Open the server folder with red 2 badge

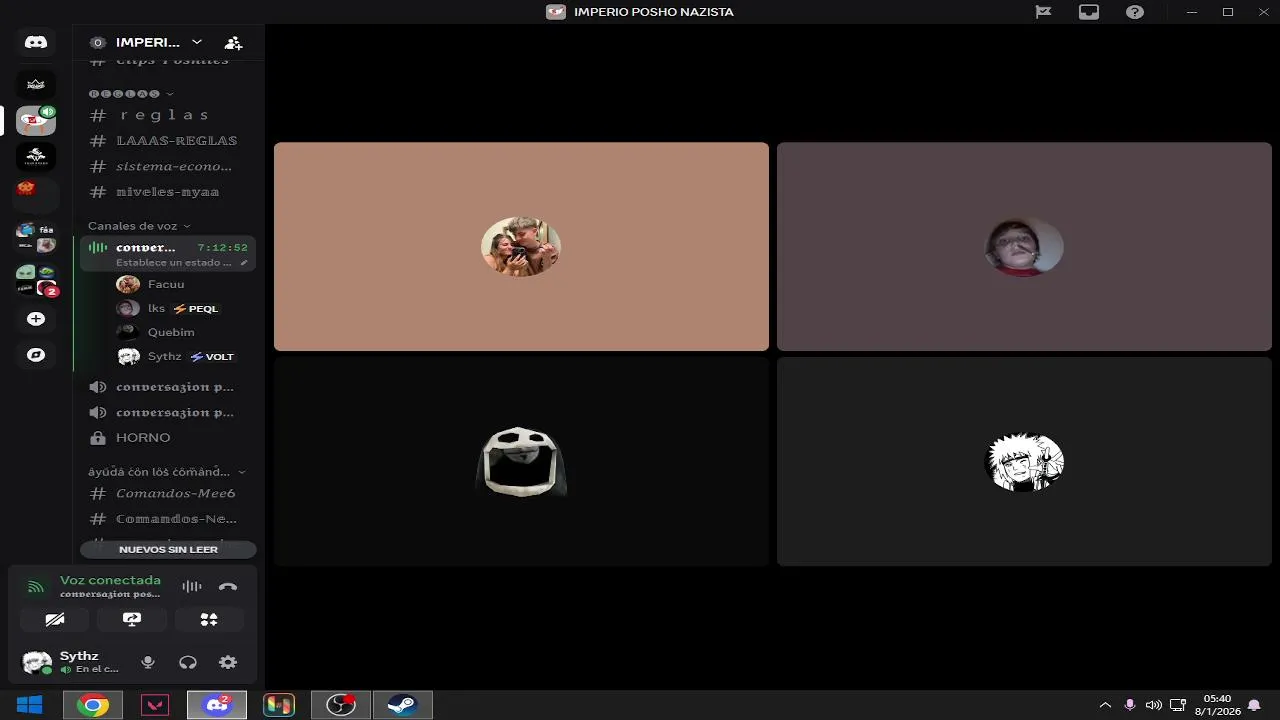click(36, 280)
